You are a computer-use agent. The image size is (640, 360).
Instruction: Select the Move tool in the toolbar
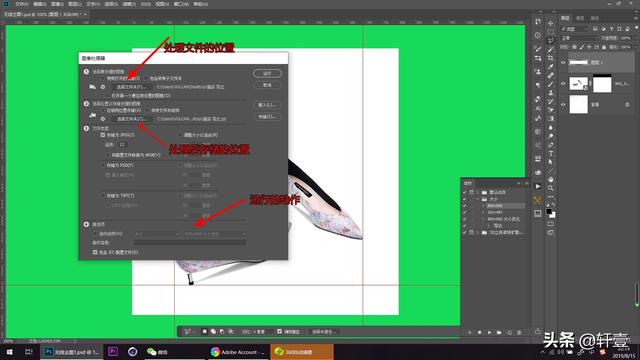tap(551, 23)
